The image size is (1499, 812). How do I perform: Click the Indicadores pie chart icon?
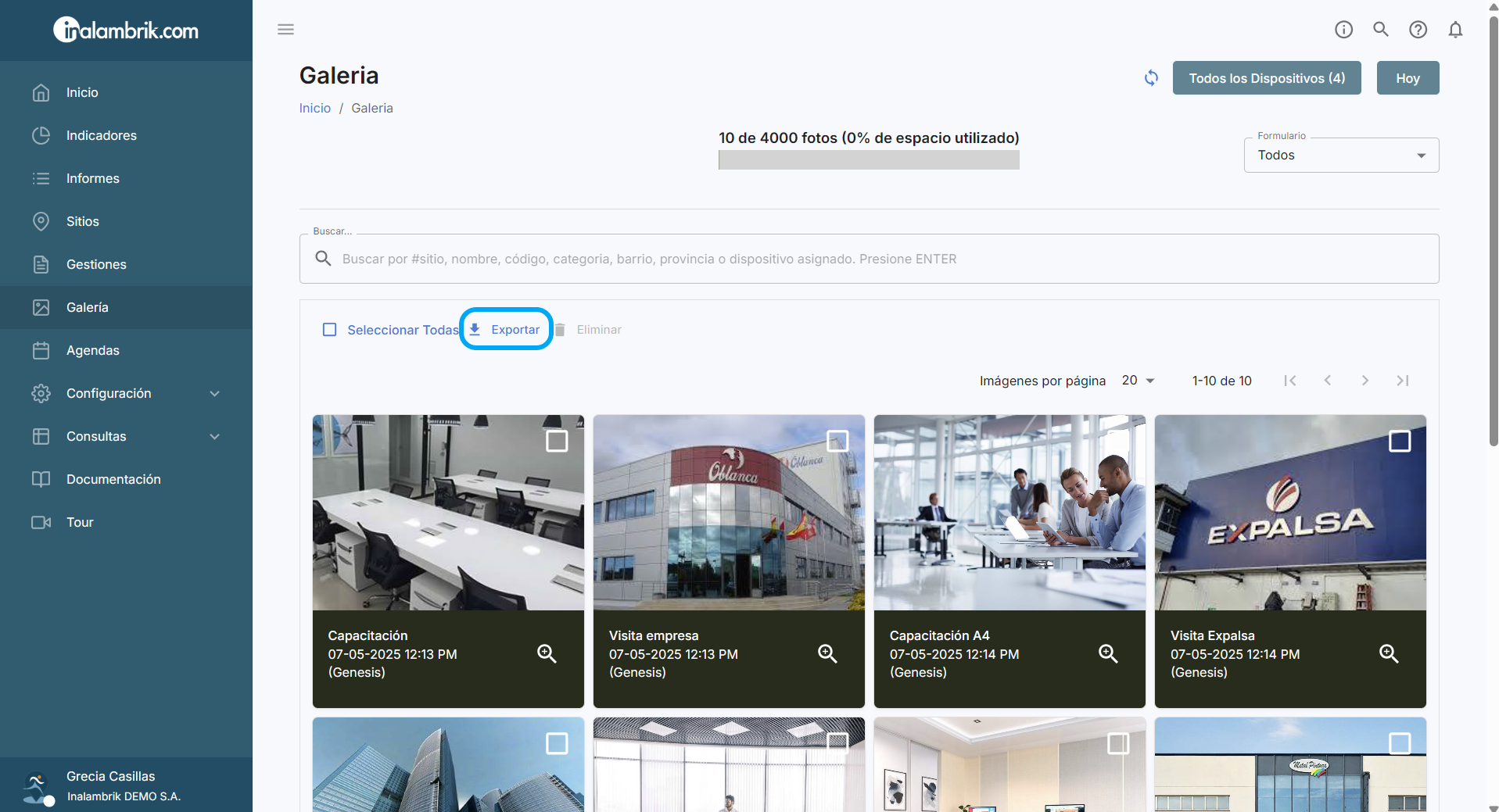point(41,135)
